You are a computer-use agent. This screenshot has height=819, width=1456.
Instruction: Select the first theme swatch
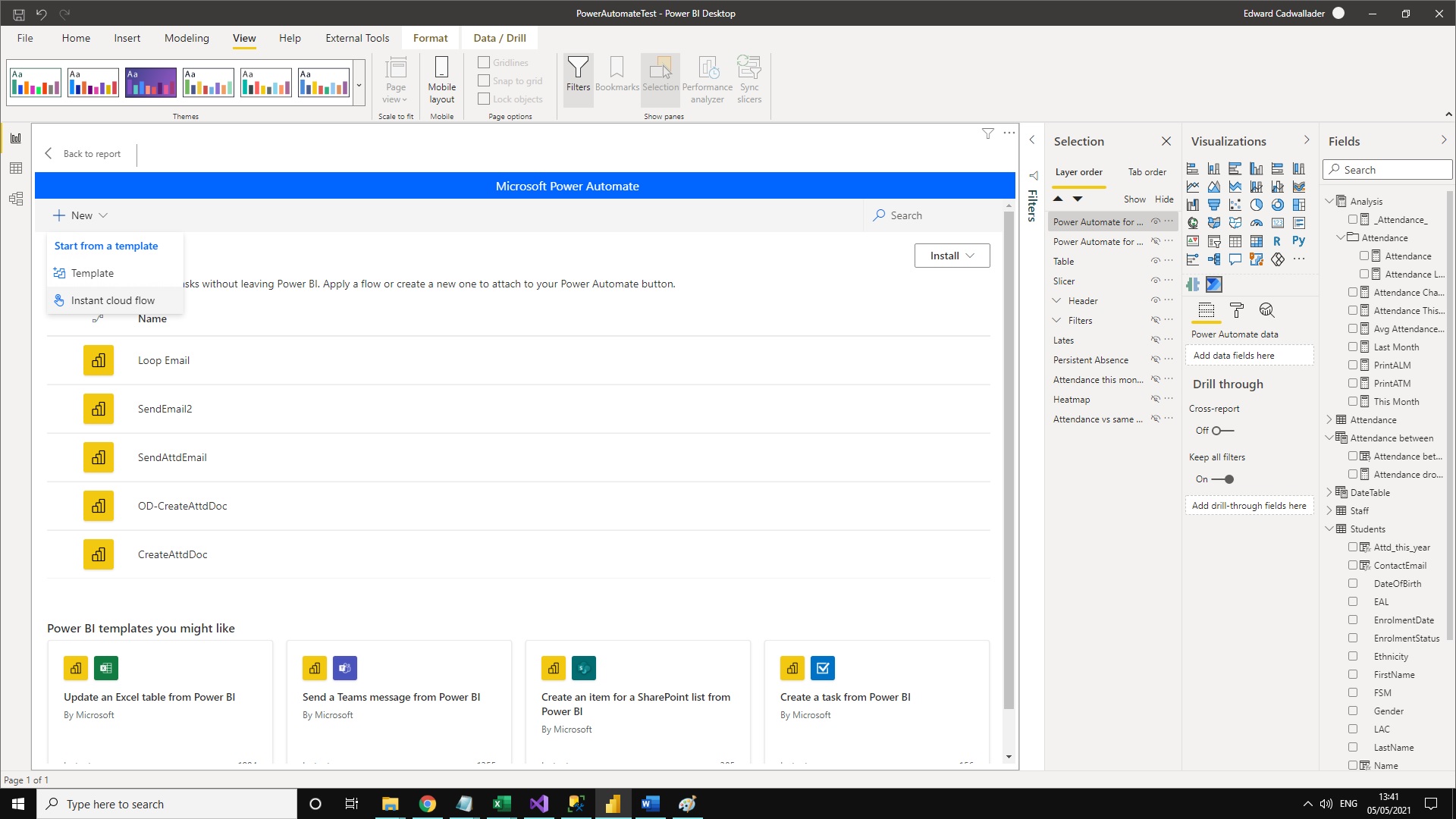click(36, 83)
